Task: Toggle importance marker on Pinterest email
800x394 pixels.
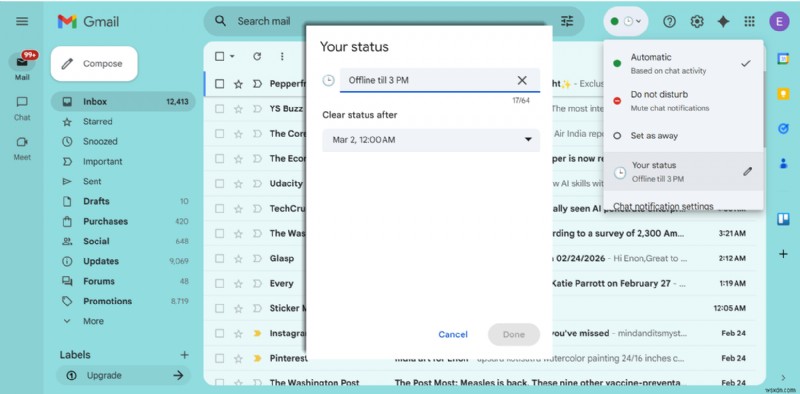Action: point(257,358)
